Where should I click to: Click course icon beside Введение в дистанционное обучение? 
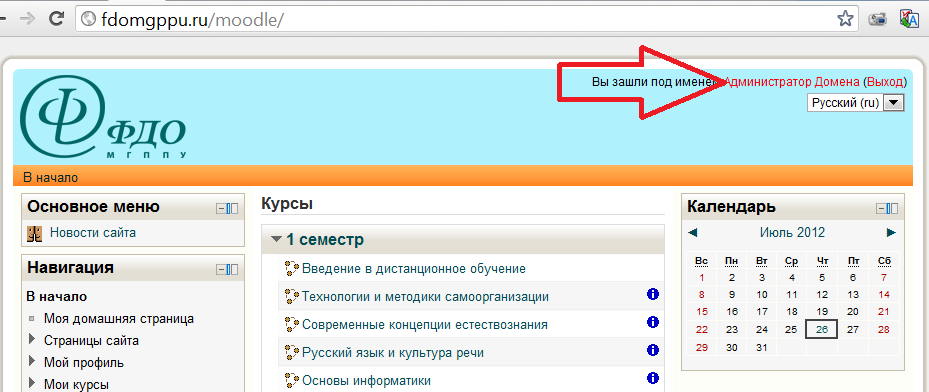(x=291, y=269)
